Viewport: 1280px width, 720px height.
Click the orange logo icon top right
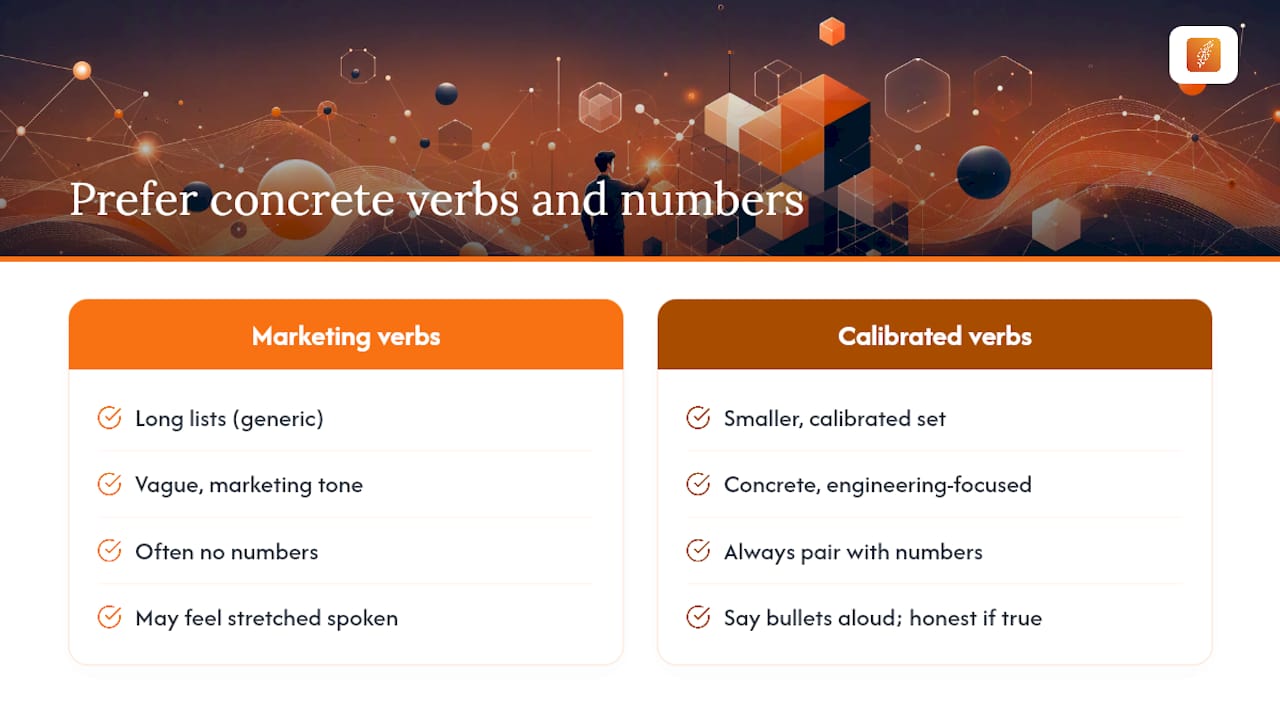(x=1203, y=55)
